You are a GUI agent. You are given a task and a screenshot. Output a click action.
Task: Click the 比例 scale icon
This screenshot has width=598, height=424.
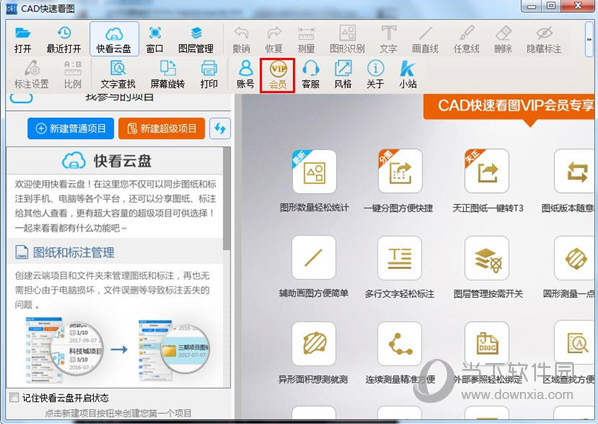coord(72,74)
